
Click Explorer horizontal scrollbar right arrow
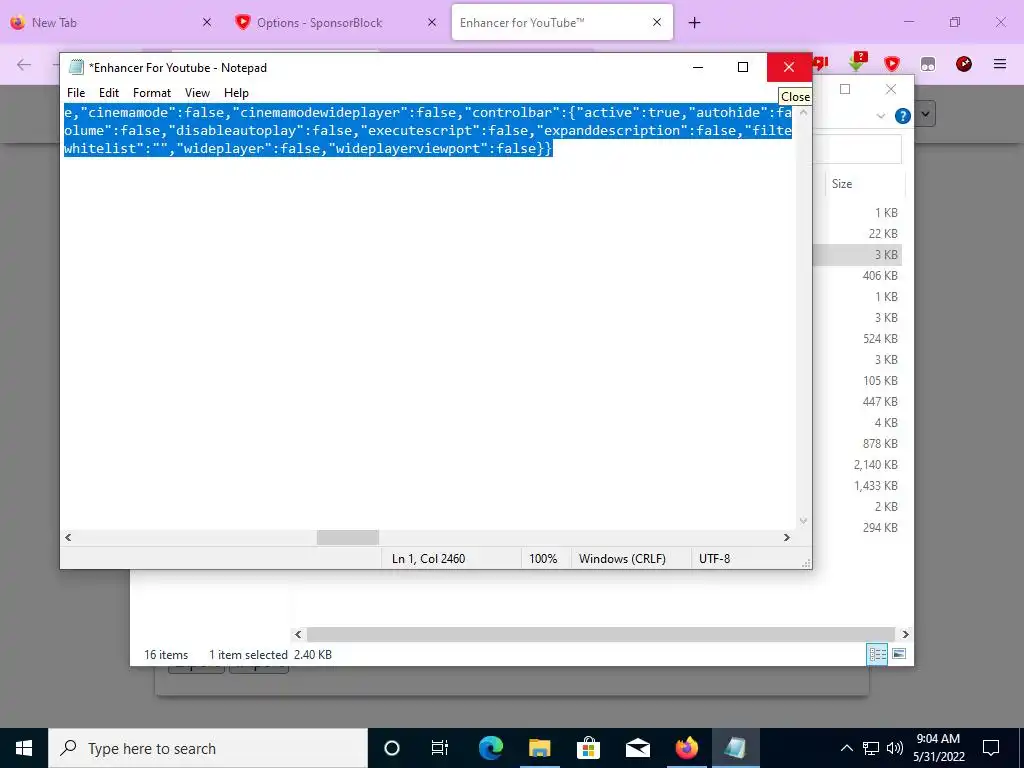(x=905, y=634)
